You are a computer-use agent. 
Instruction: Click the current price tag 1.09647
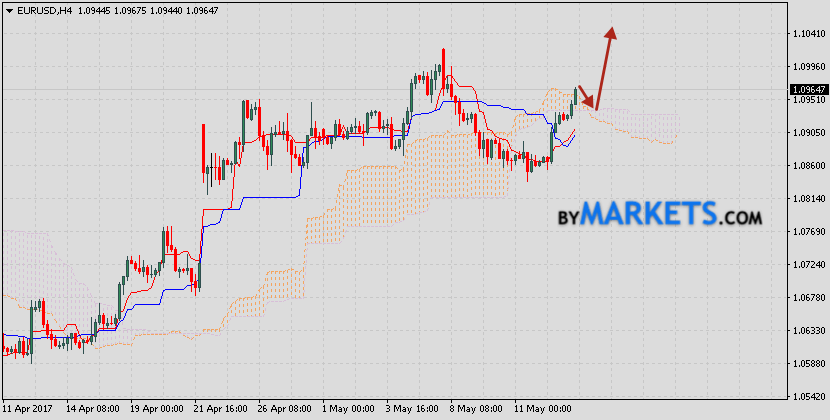coord(804,89)
